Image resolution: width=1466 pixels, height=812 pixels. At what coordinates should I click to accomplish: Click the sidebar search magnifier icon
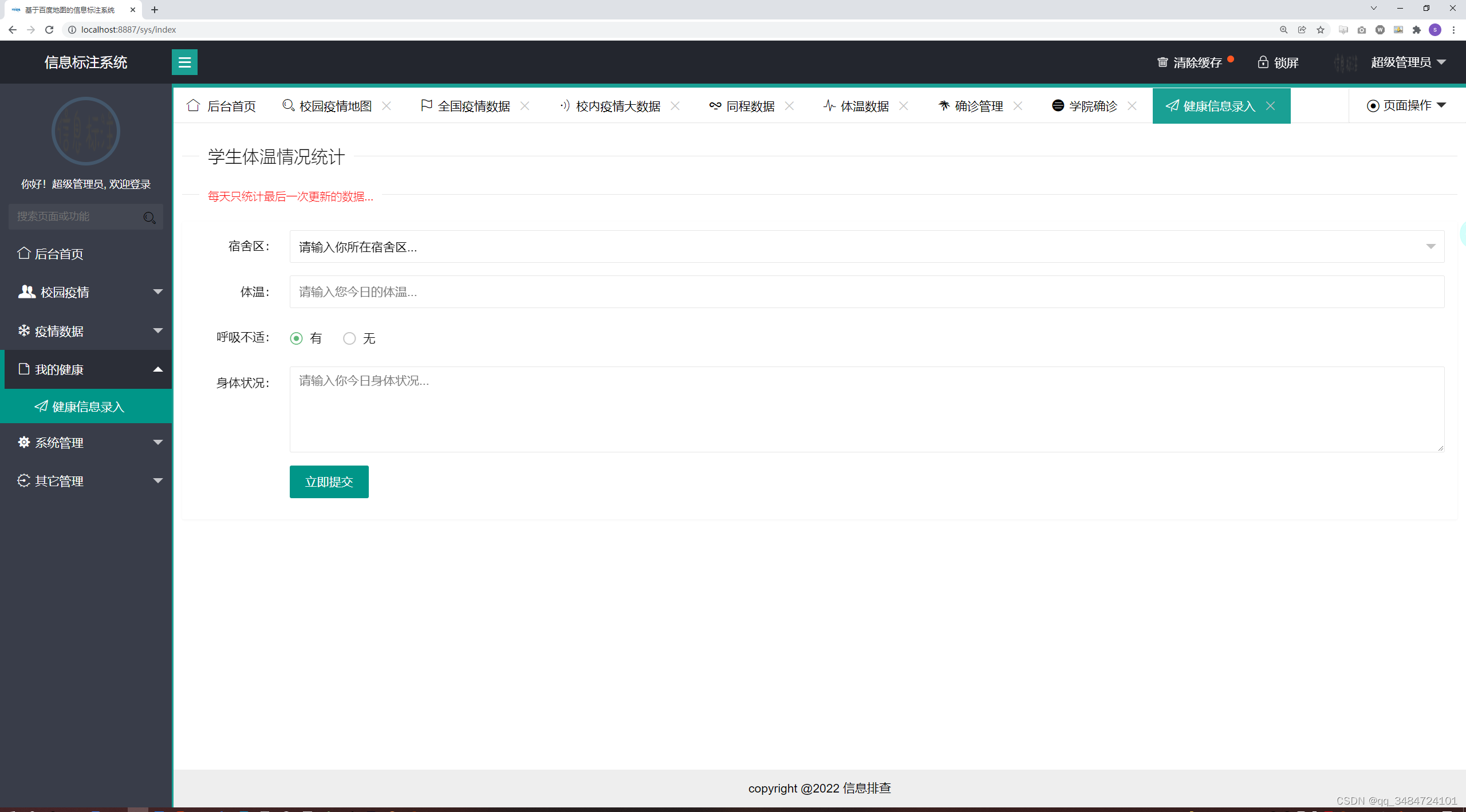click(149, 217)
